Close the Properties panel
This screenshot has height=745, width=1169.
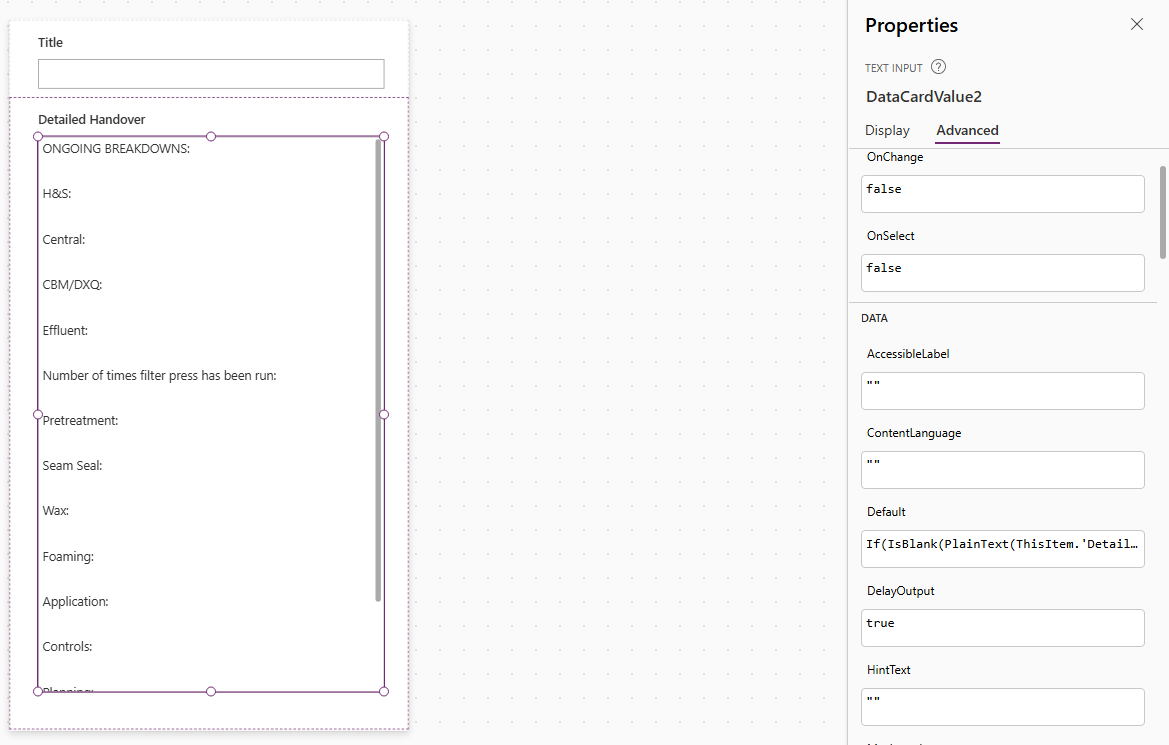click(x=1136, y=25)
